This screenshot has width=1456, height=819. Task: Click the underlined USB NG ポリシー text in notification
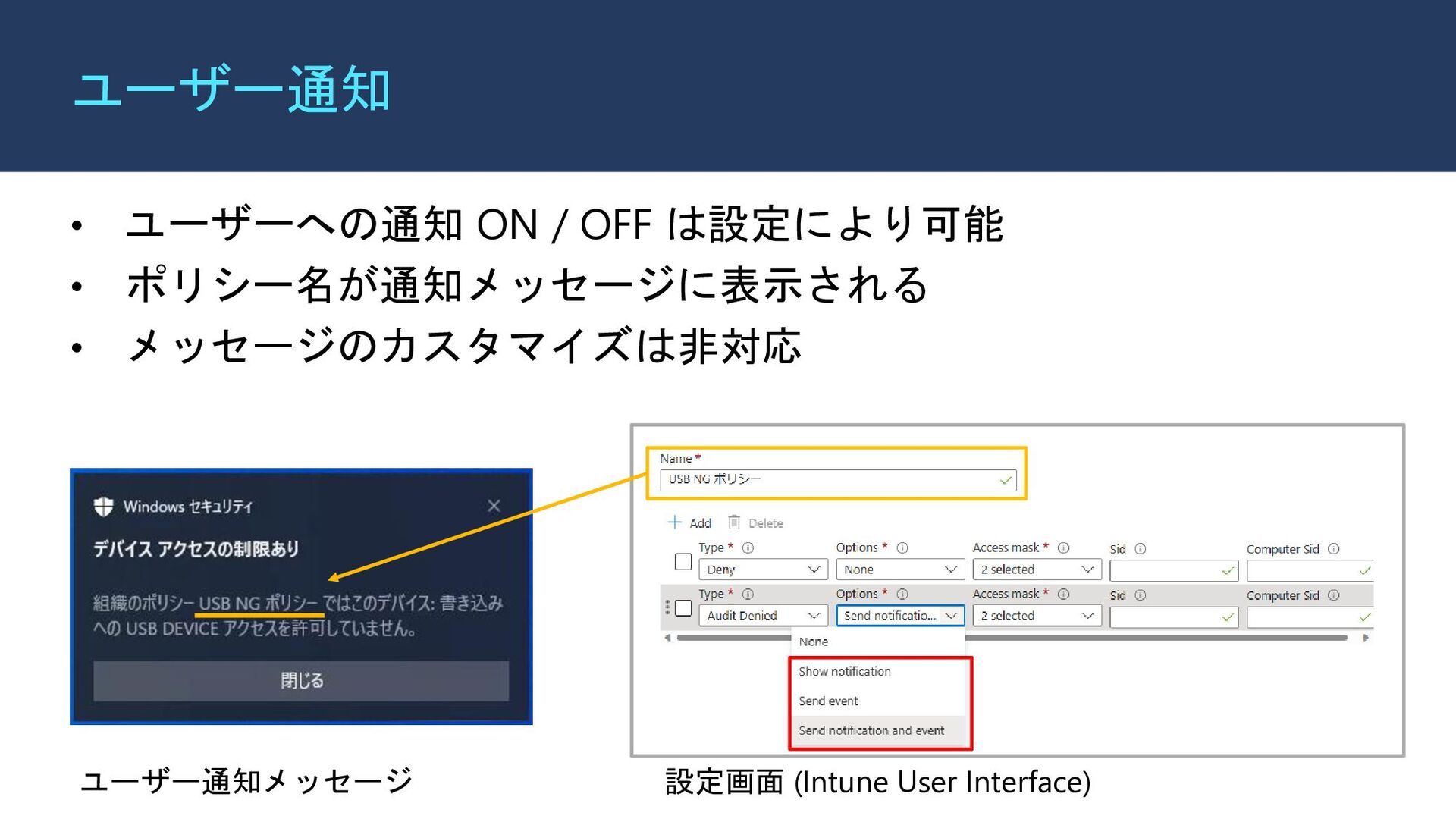(x=259, y=603)
